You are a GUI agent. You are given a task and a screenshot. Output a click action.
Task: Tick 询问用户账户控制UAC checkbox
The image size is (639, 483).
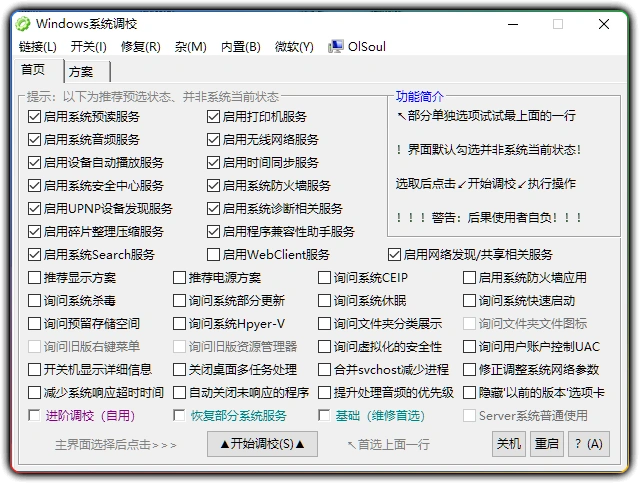[469, 347]
